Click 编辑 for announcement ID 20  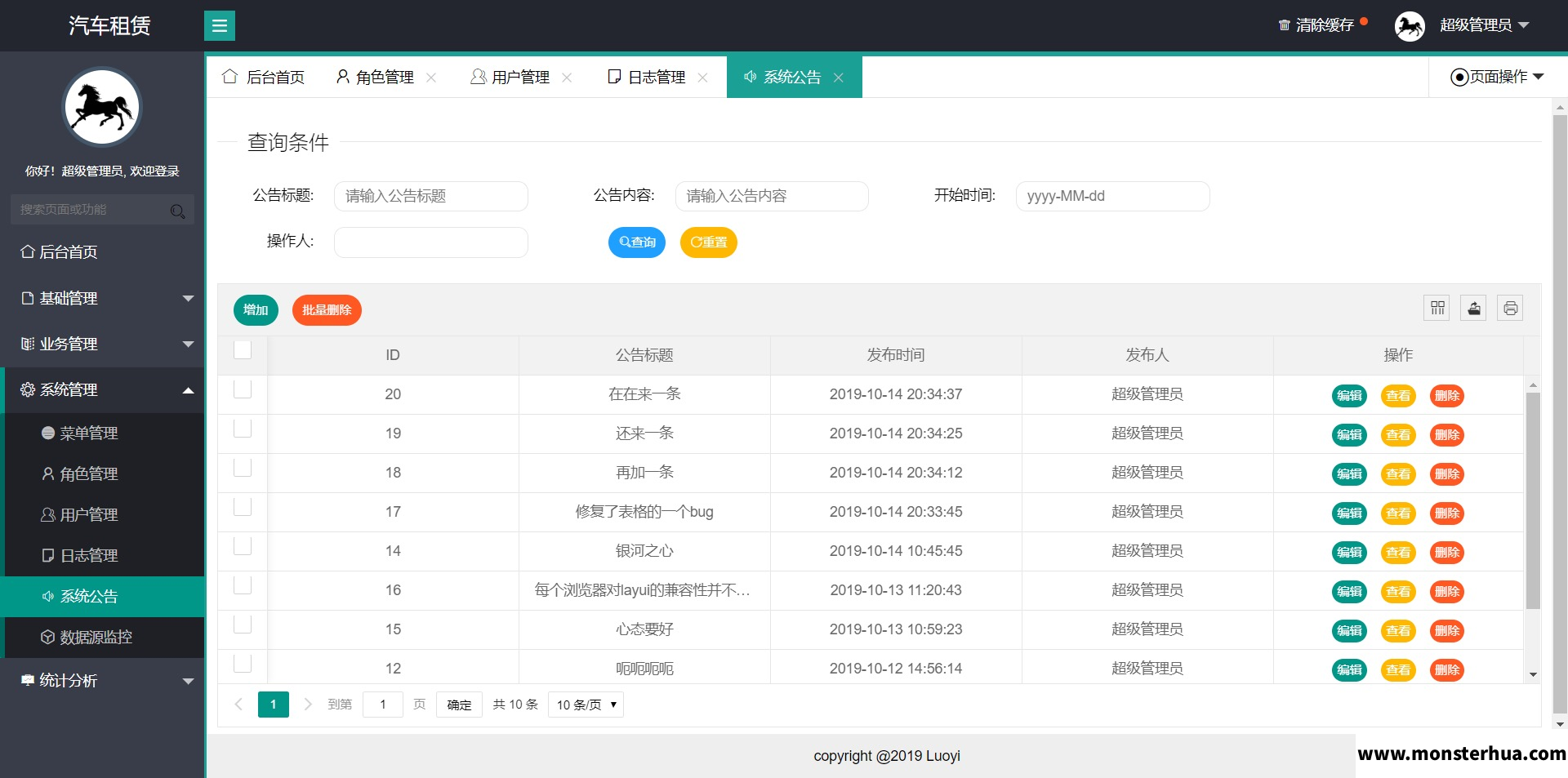point(1349,396)
